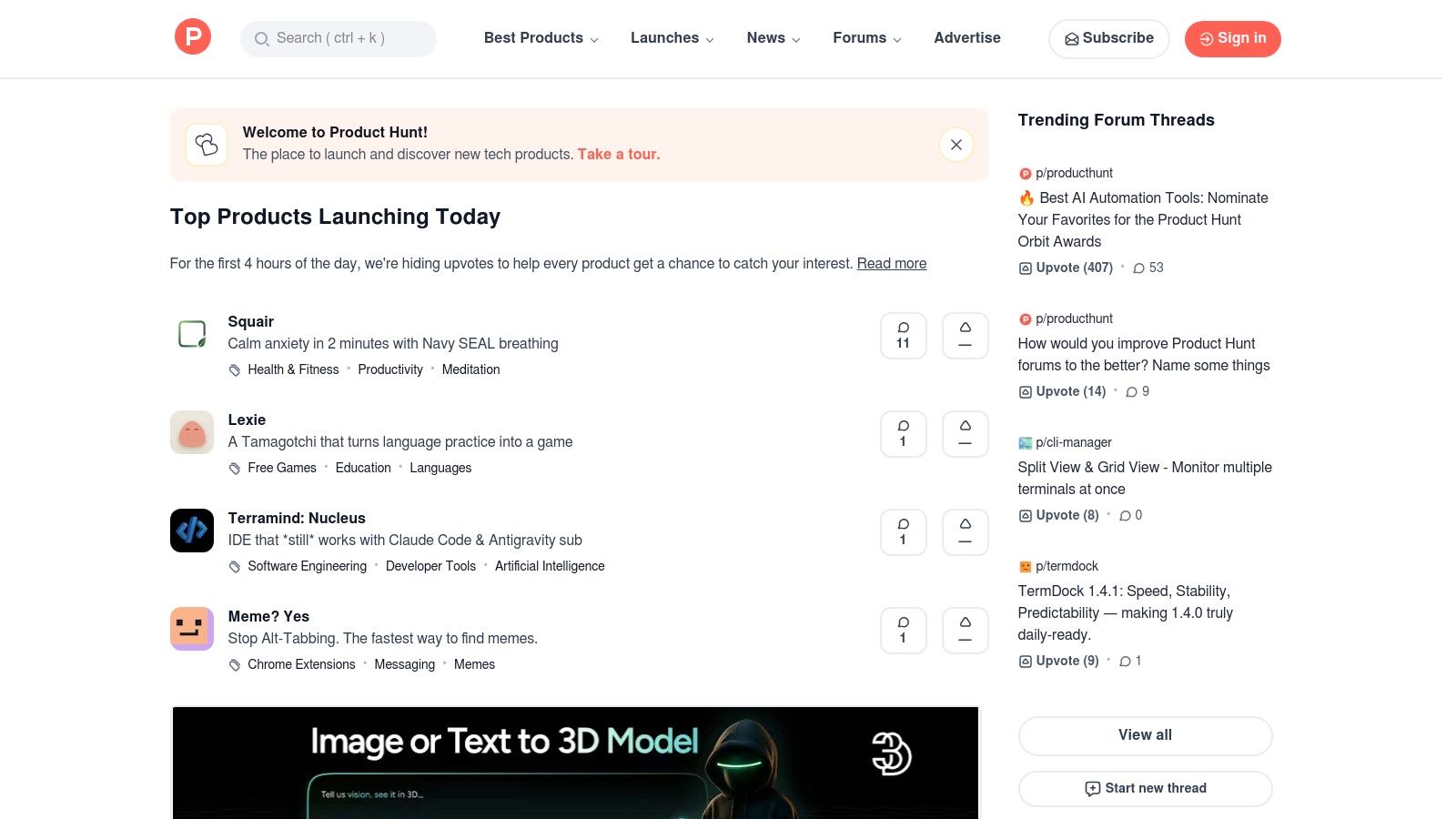
Task: Dismiss the welcome banner
Action: click(x=955, y=144)
